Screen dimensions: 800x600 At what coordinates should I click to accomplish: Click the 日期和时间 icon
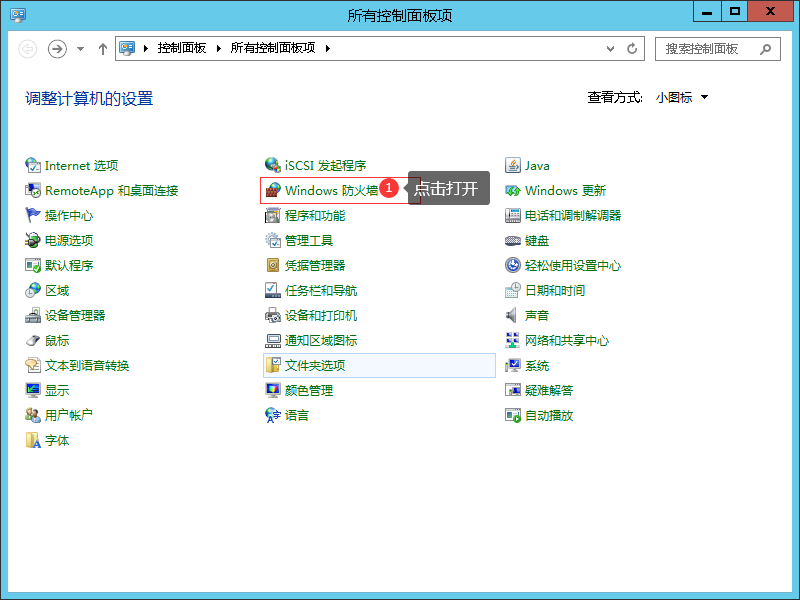(x=513, y=291)
